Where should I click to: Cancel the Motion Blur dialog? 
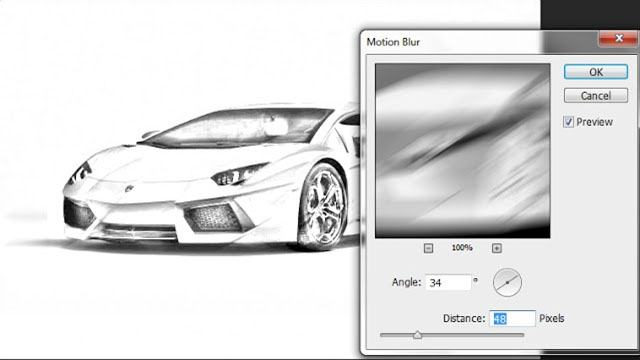click(596, 96)
